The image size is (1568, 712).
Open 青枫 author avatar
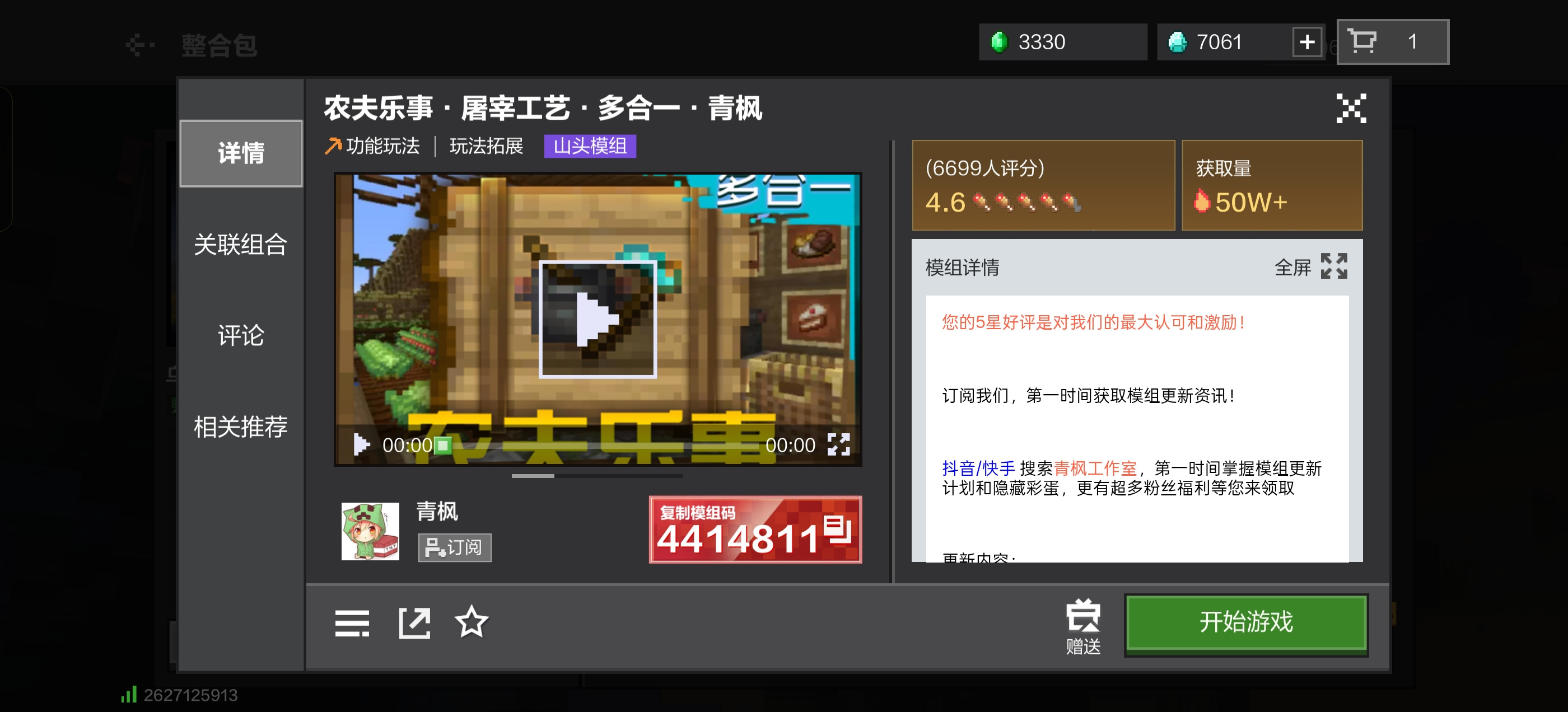(370, 531)
